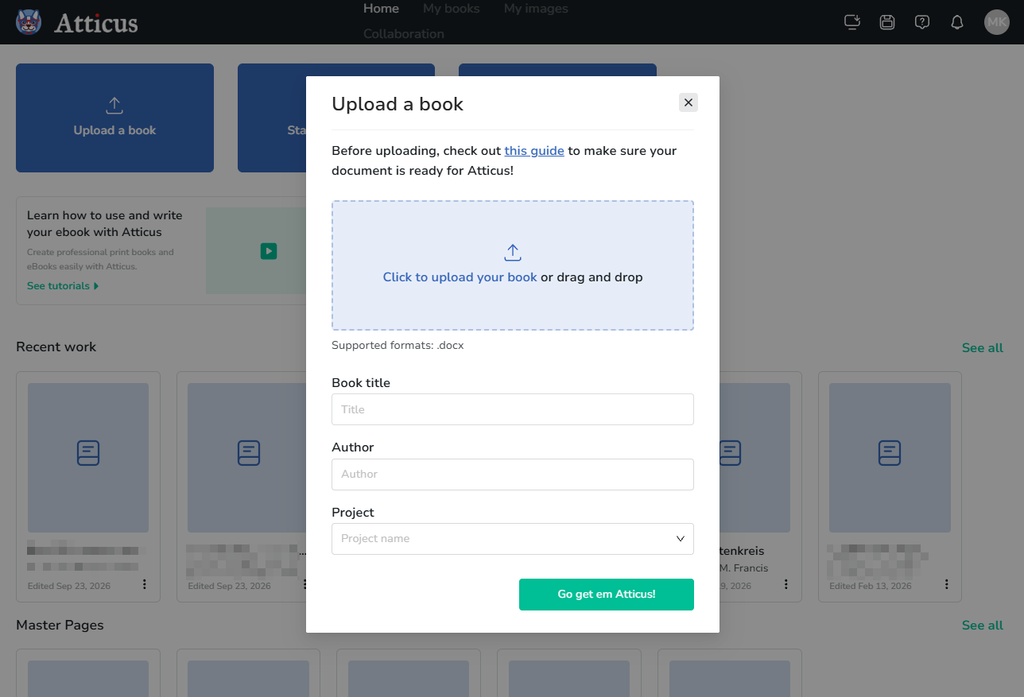Image resolution: width=1024 pixels, height=697 pixels.
Task: Click the upload arrow icon in the drop zone
Action: (513, 253)
